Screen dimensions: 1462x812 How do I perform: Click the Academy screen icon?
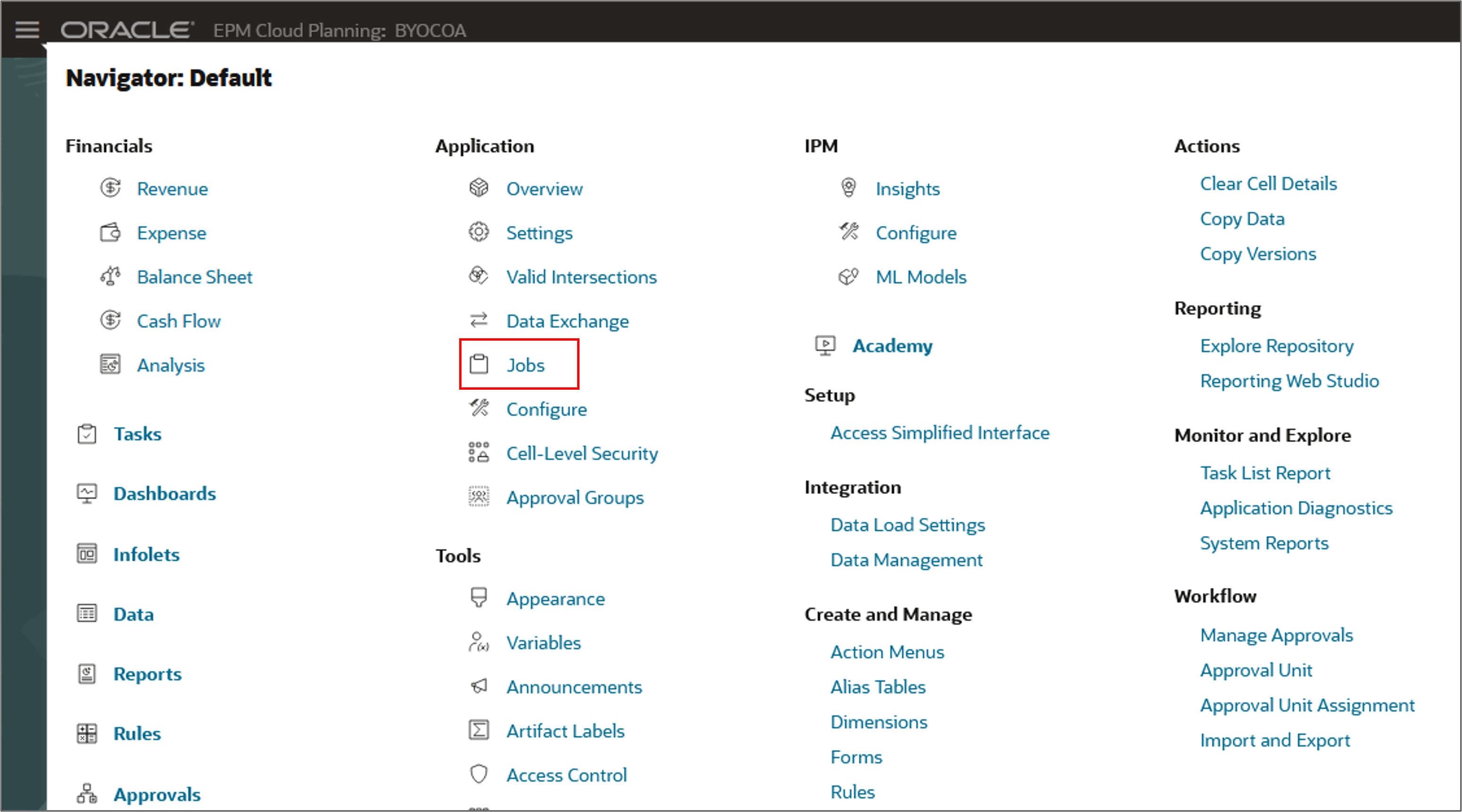(x=825, y=345)
